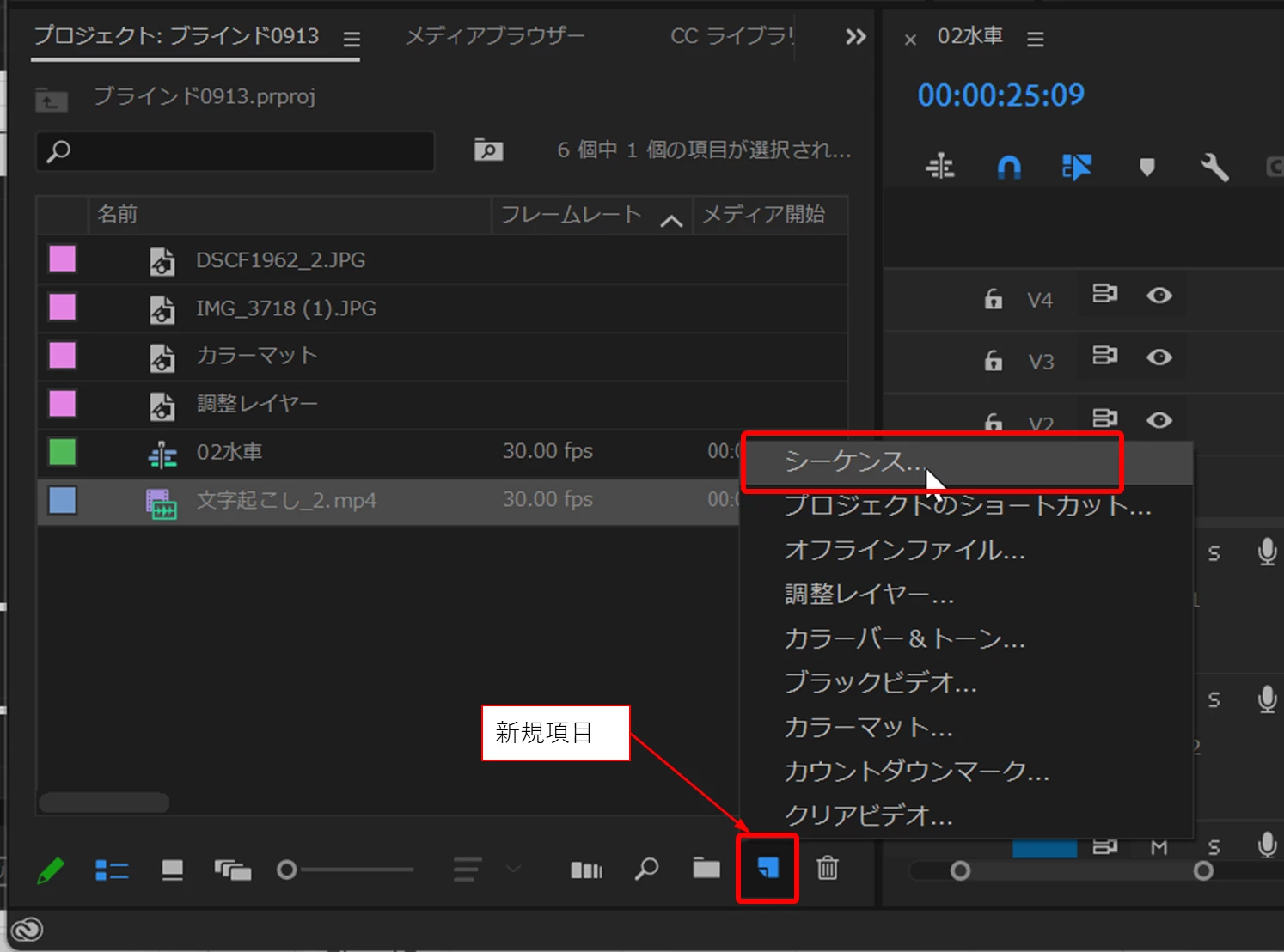Screen dimensions: 1284x952
Task: Click the project panel horizontal scrollbar
Action: [104, 802]
